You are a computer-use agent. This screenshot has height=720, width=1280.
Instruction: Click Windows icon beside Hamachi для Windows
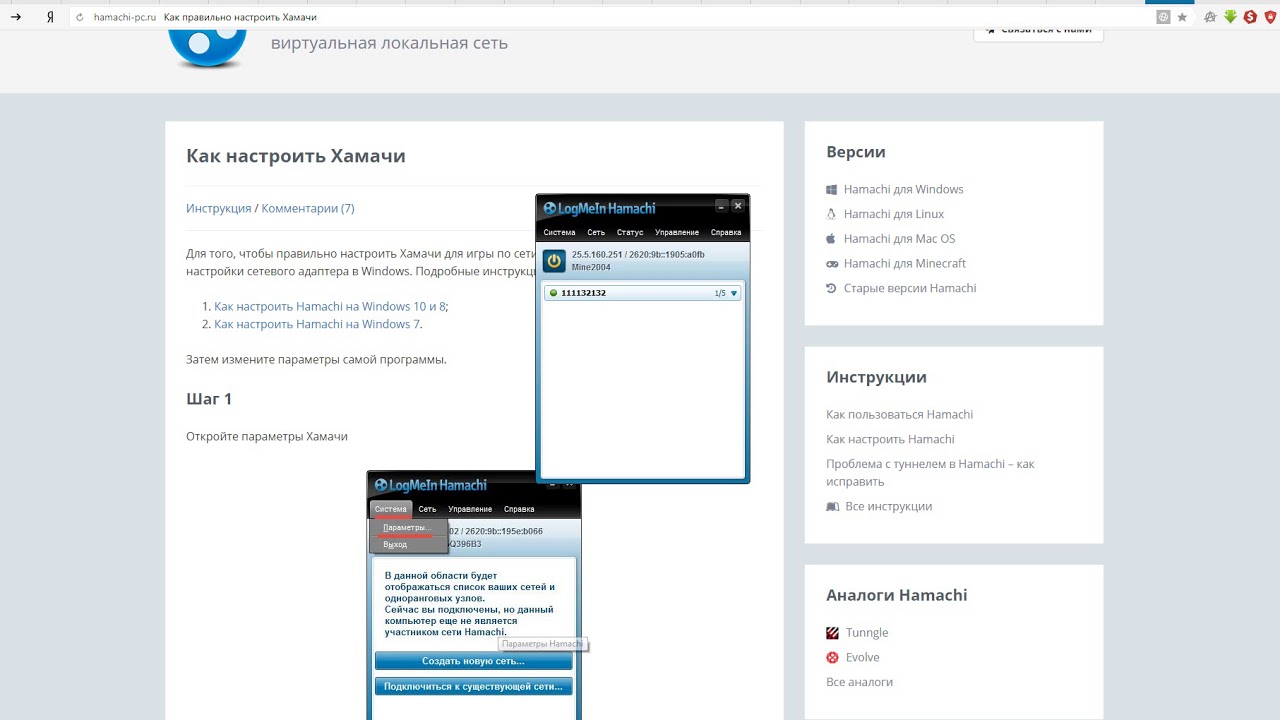click(831, 189)
